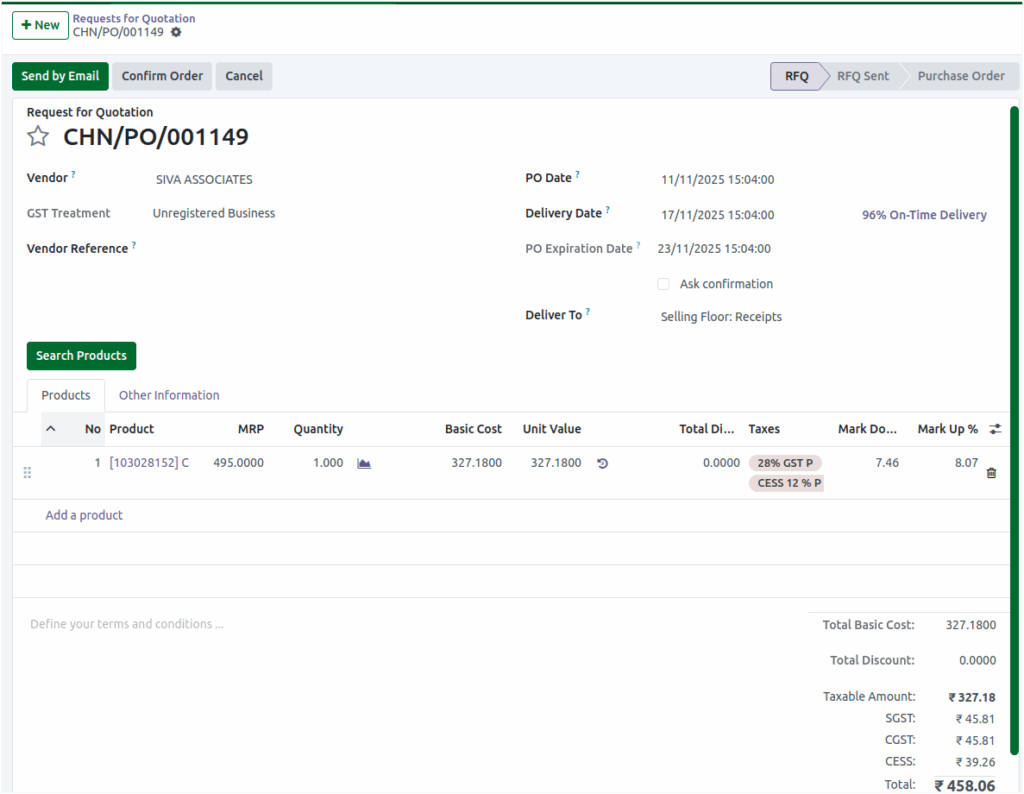This screenshot has width=1024, height=794.
Task: Collapse sort order using chevron above No column
Action: tap(51, 428)
